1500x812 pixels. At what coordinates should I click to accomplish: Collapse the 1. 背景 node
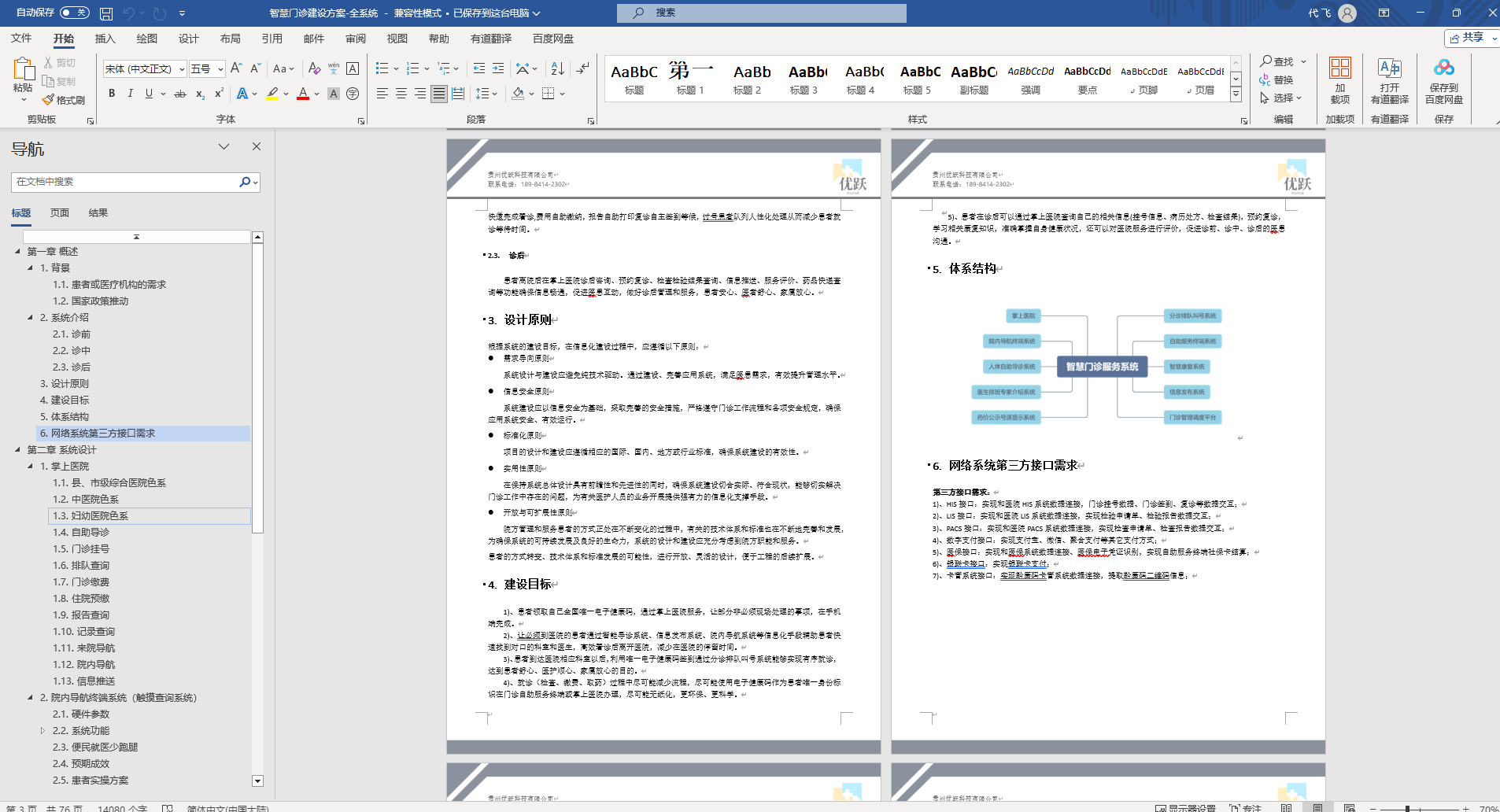(x=30, y=268)
